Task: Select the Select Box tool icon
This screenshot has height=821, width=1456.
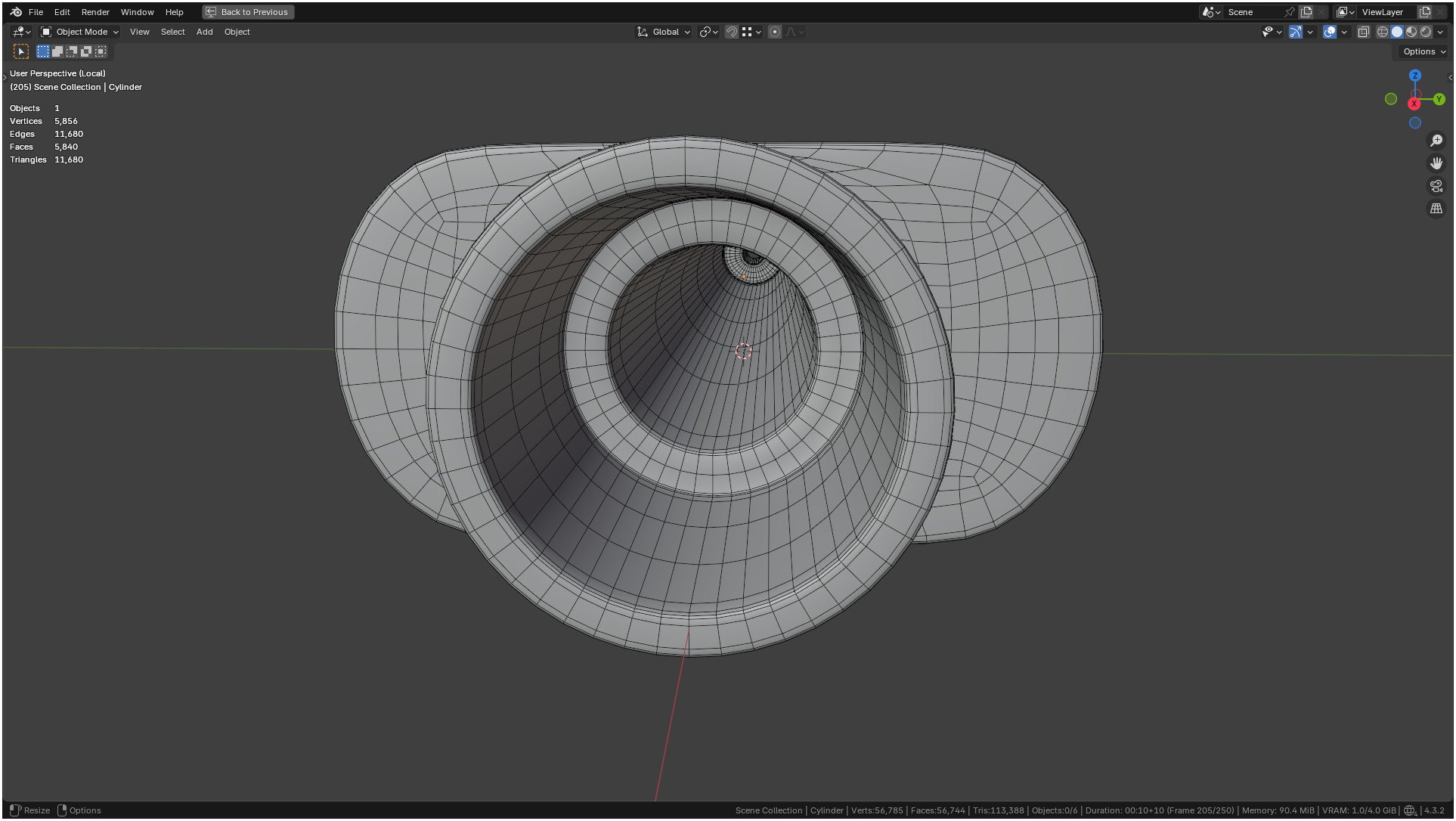Action: click(21, 51)
